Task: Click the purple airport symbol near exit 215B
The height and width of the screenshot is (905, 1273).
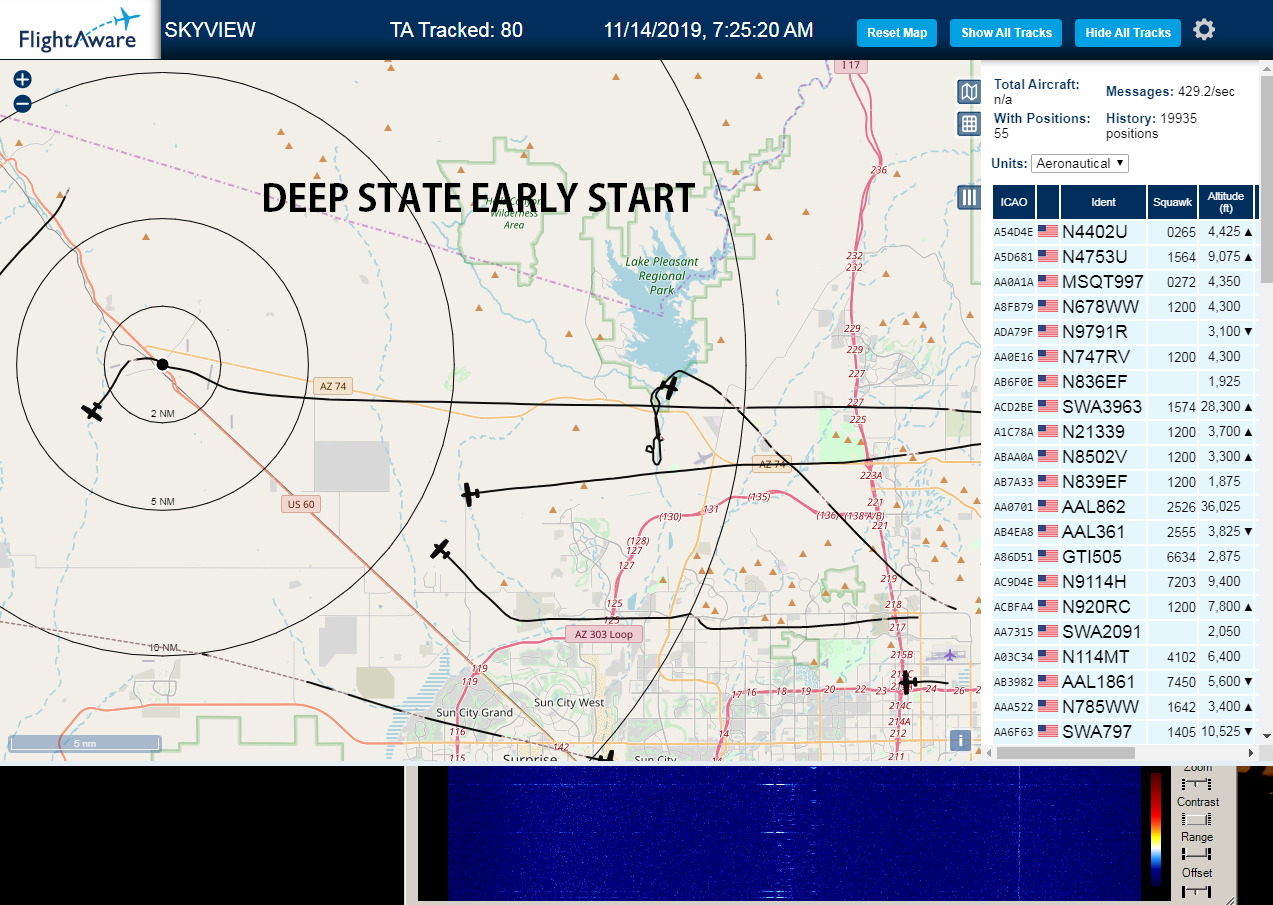Action: coord(948,655)
